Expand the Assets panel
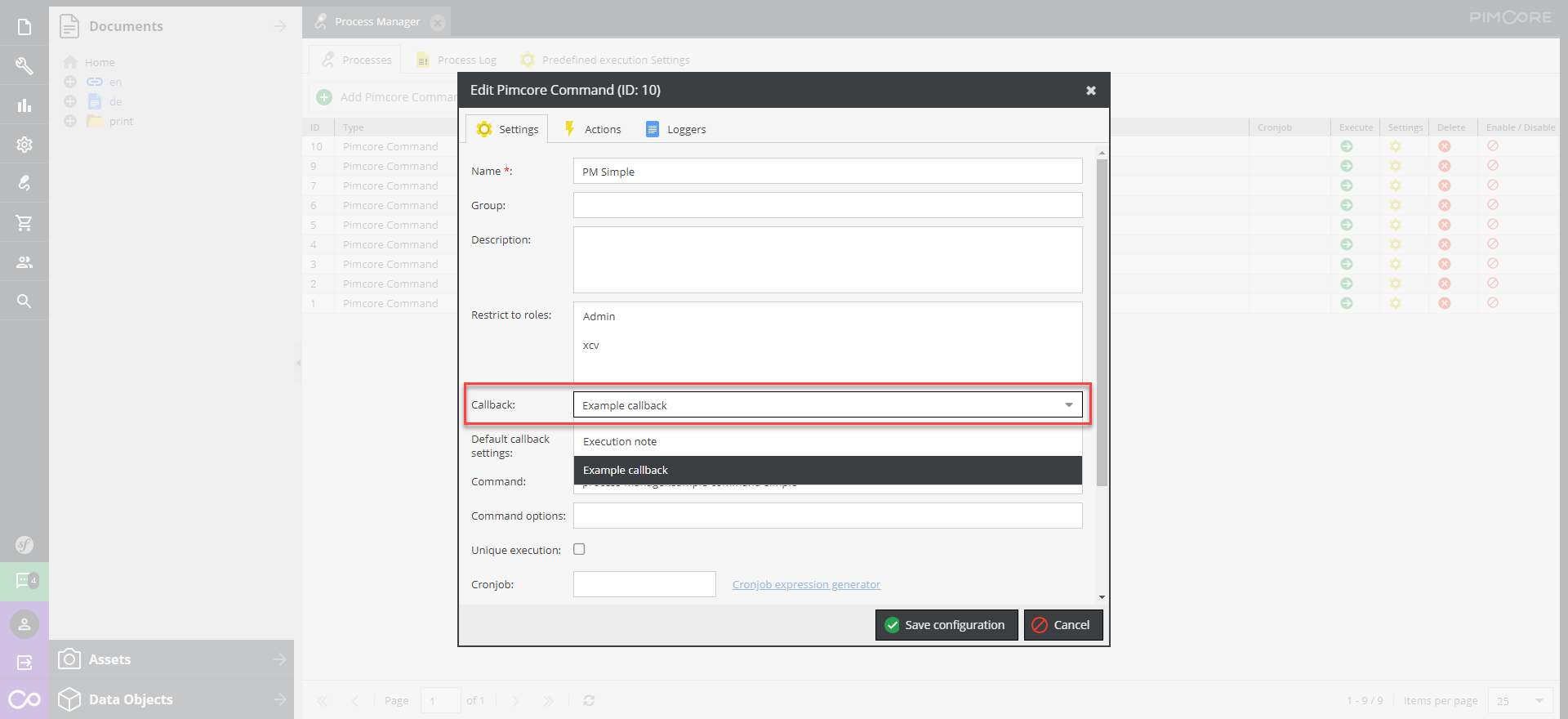 pyautogui.click(x=280, y=659)
